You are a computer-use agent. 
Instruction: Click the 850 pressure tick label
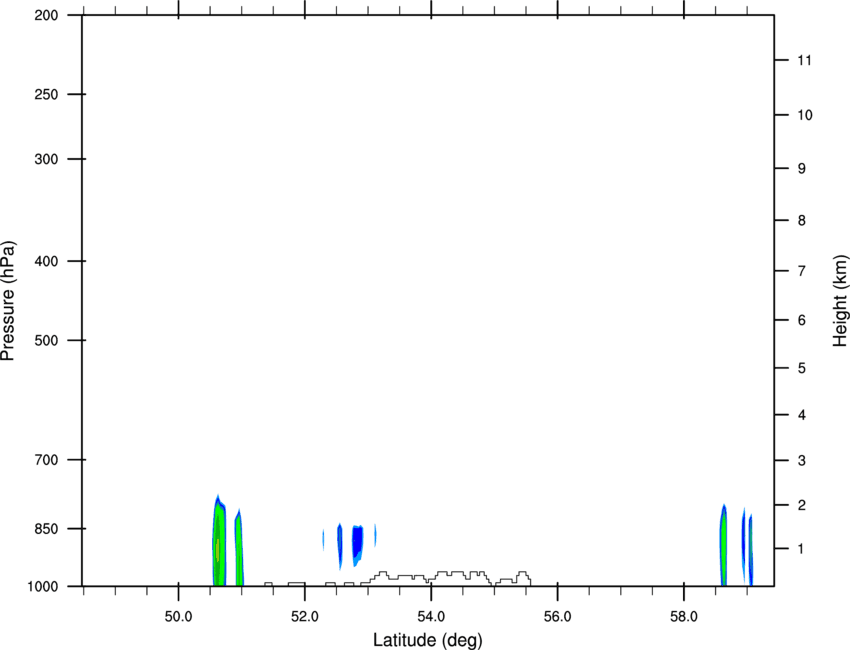click(x=46, y=529)
